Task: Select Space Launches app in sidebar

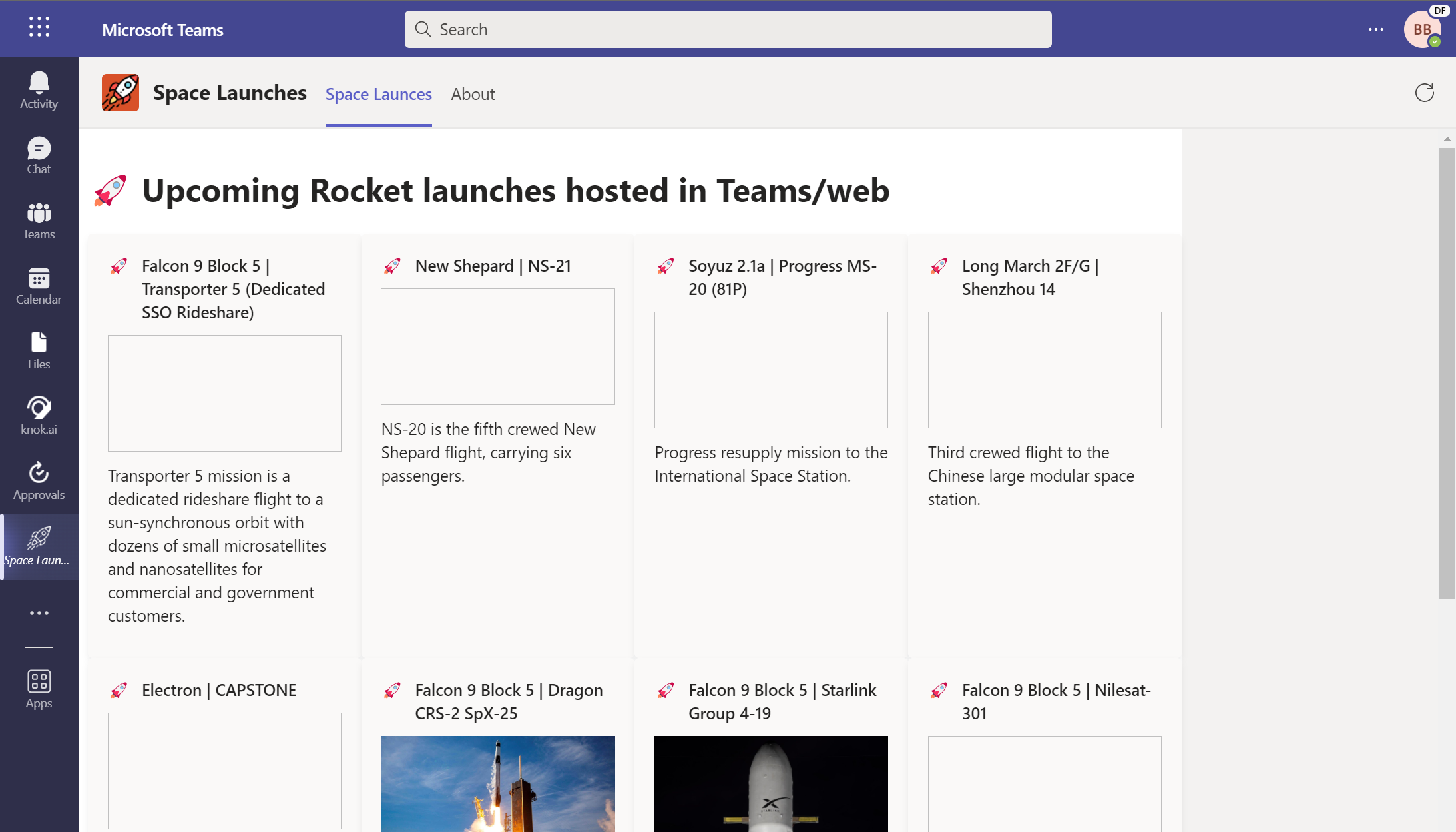Action: (x=39, y=547)
